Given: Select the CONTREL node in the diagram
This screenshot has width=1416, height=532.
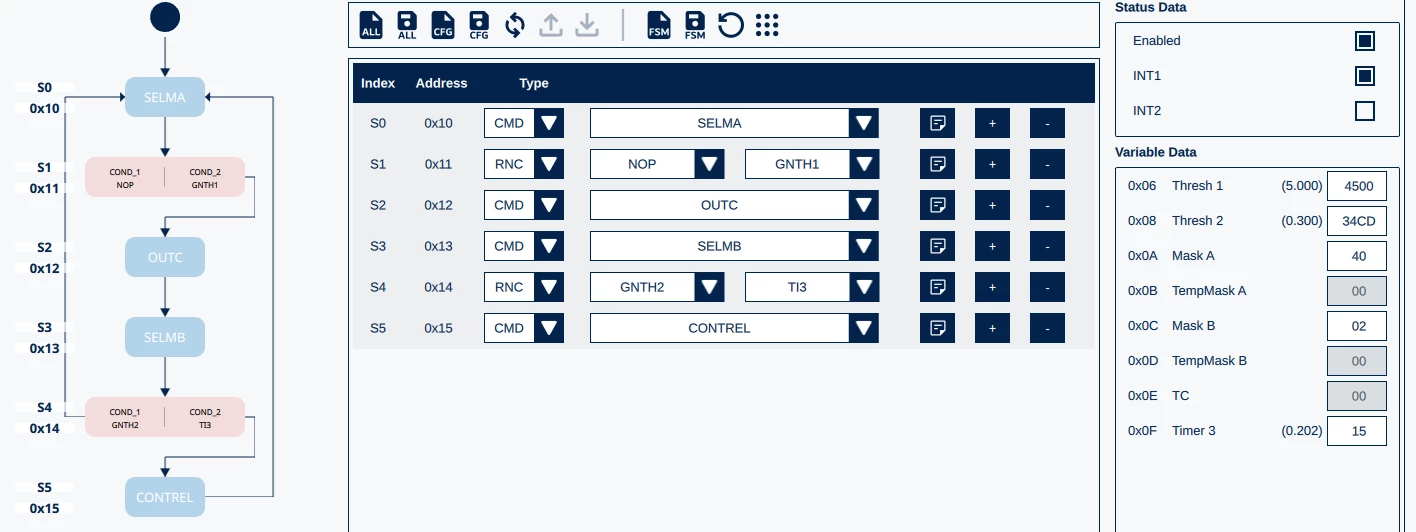Looking at the screenshot, I should (x=165, y=497).
